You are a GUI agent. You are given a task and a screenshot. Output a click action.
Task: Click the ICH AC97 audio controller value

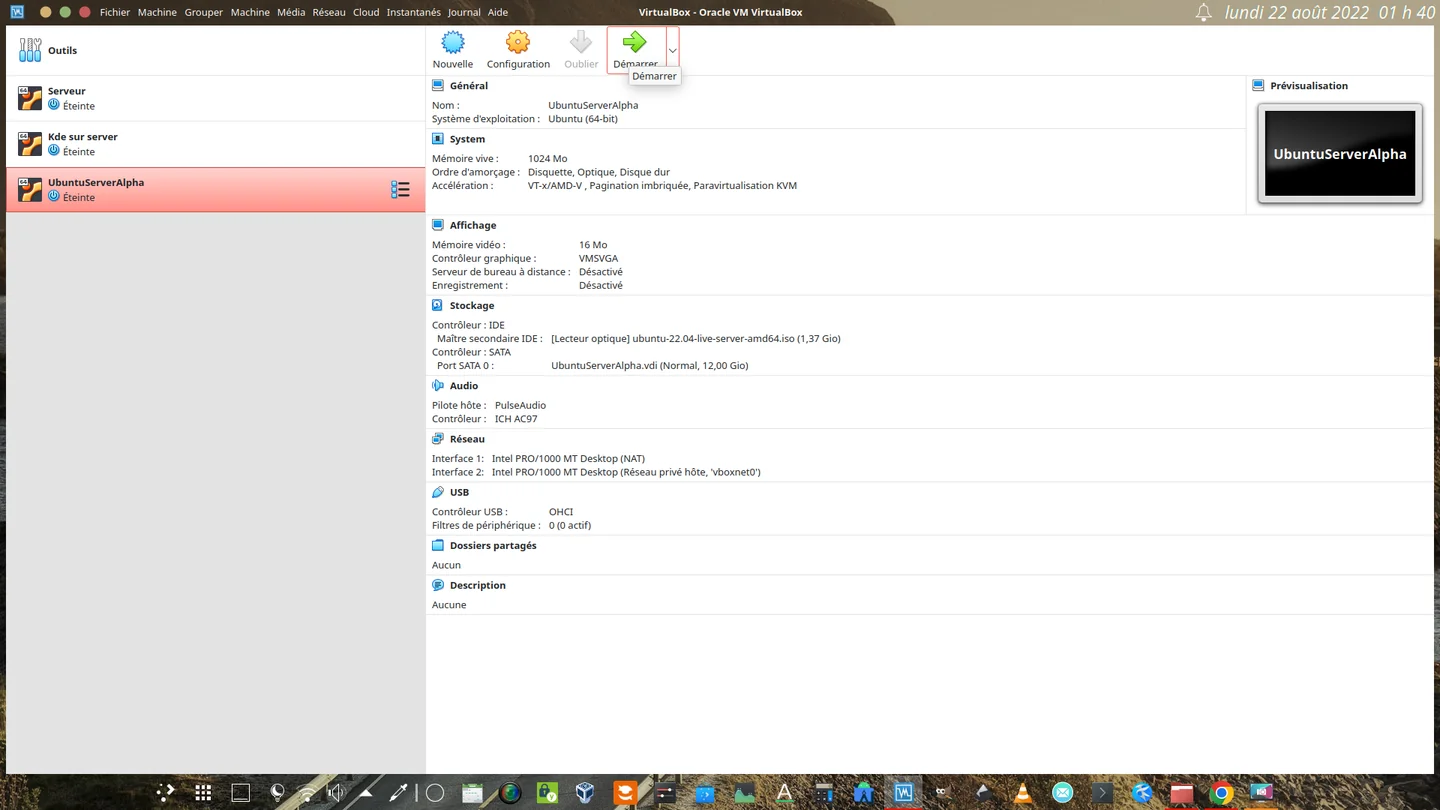(516, 419)
